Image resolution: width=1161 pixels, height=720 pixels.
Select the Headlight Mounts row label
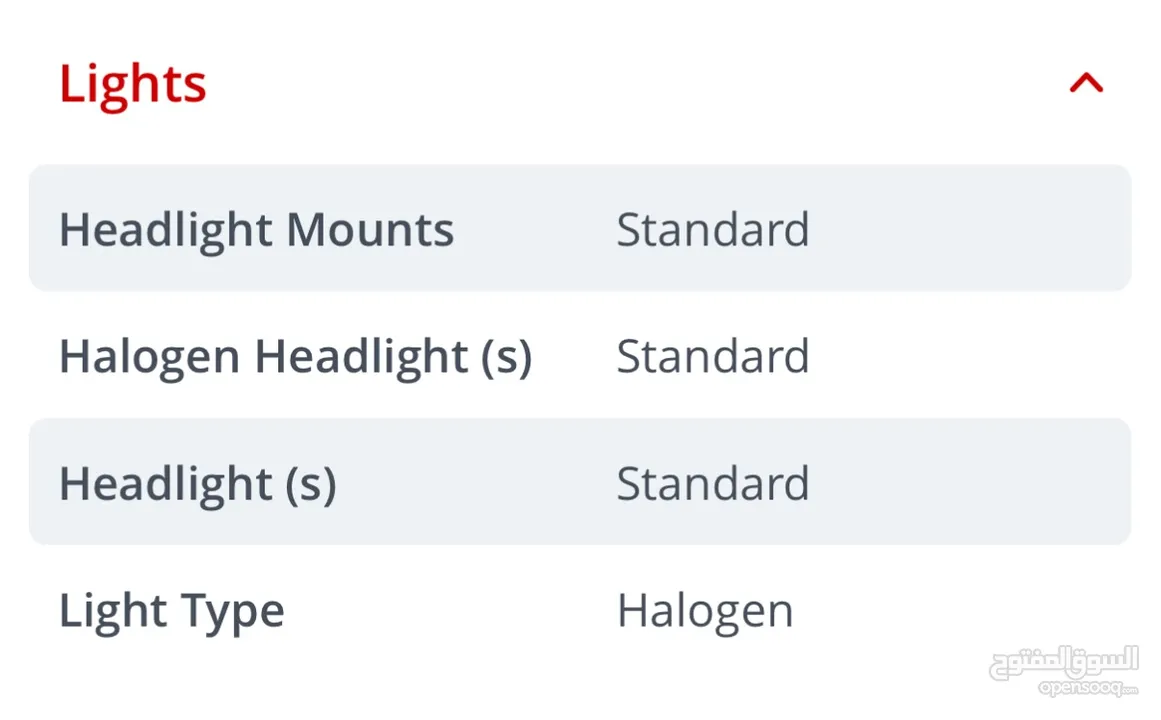[x=256, y=230]
